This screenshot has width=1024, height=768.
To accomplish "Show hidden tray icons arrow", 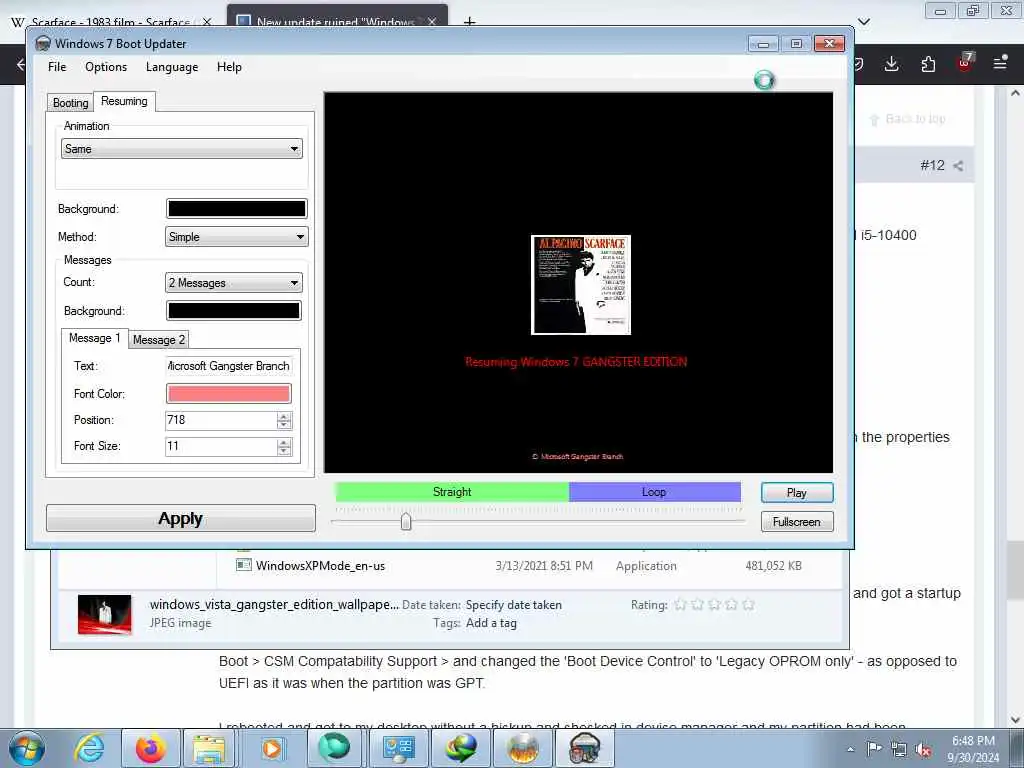I will click(x=850, y=750).
